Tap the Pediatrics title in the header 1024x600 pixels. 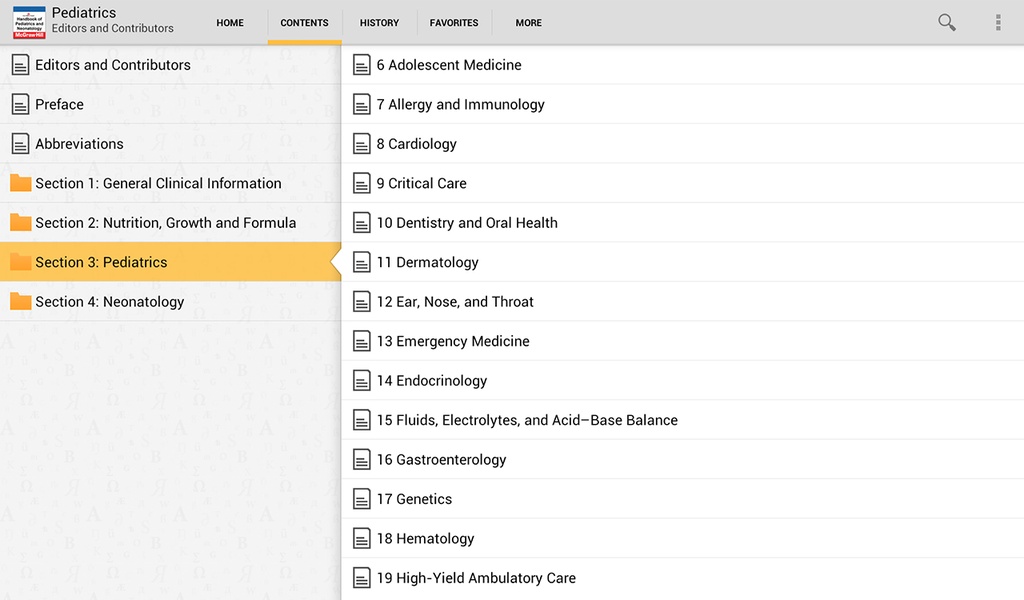[x=84, y=12]
